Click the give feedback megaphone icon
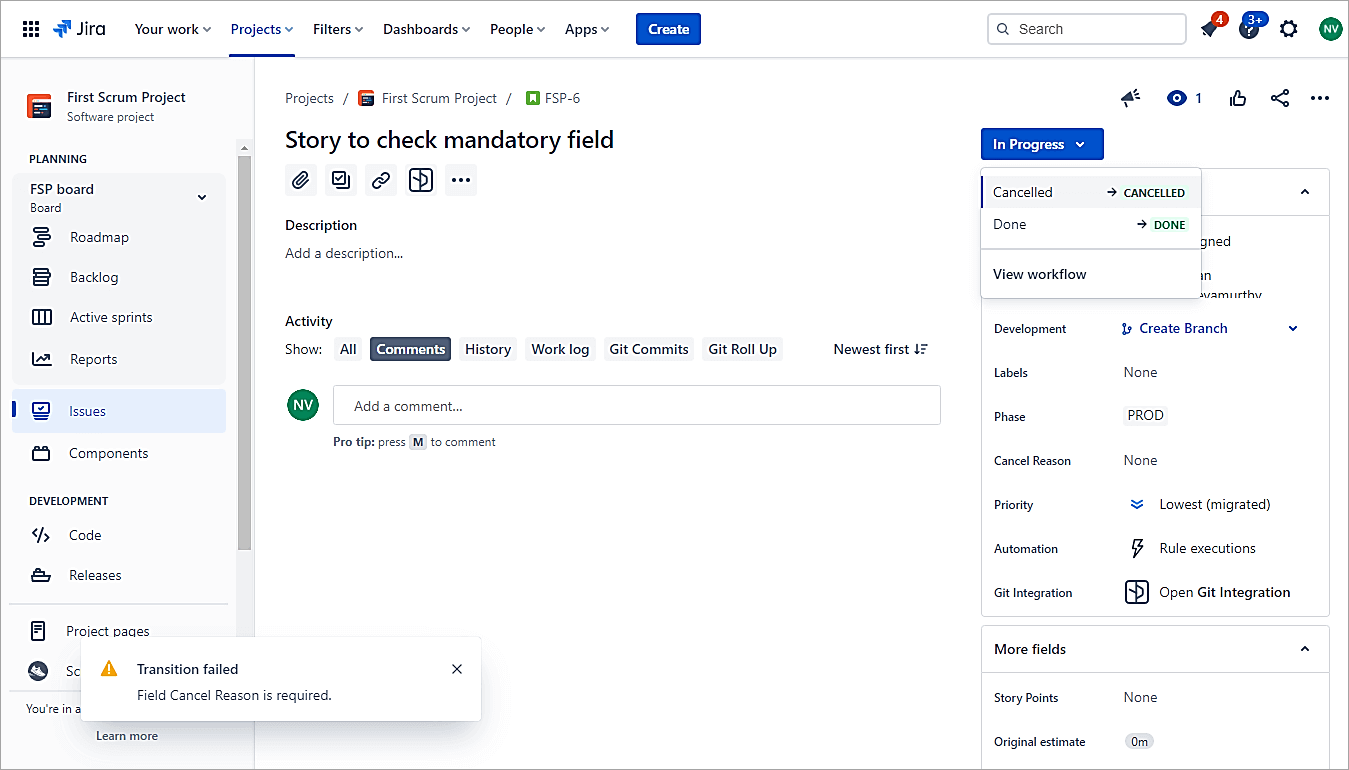The width and height of the screenshot is (1349, 770). [1130, 98]
